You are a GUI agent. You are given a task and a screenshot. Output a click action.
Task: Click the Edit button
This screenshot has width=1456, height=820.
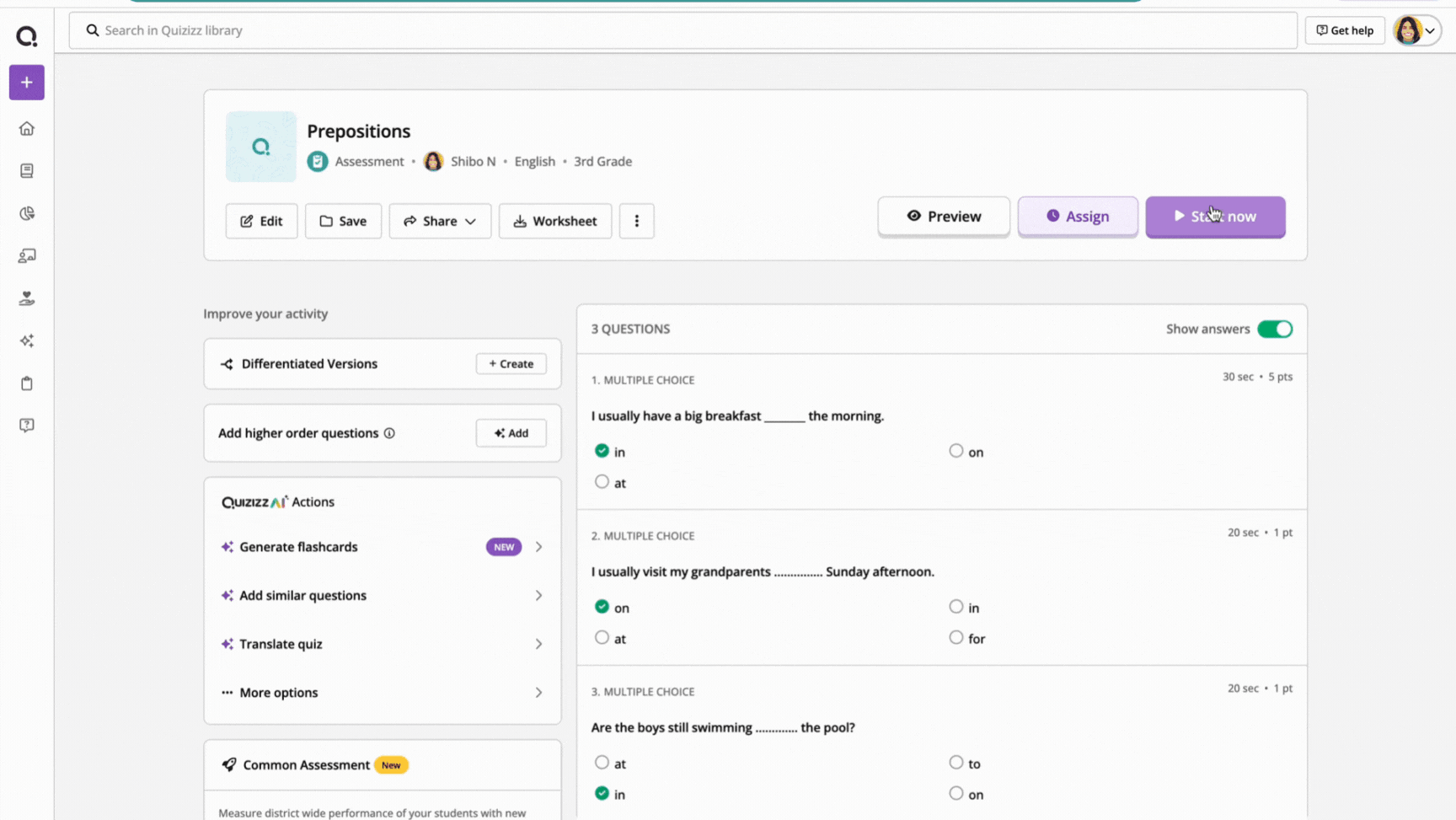click(x=261, y=221)
